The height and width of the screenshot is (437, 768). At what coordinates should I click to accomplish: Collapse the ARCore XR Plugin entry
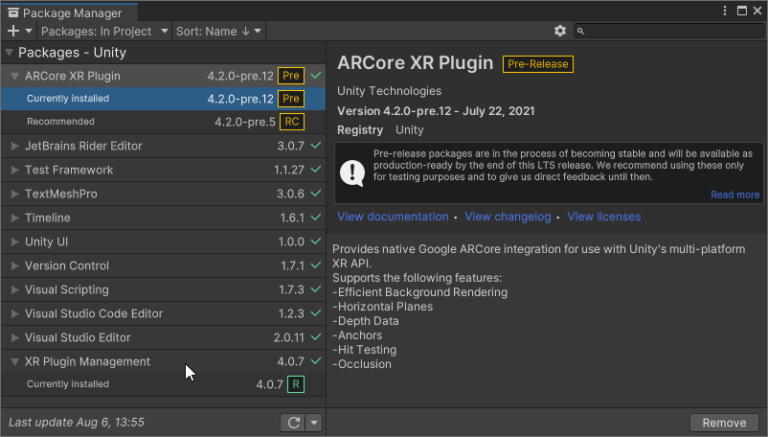(x=15, y=76)
